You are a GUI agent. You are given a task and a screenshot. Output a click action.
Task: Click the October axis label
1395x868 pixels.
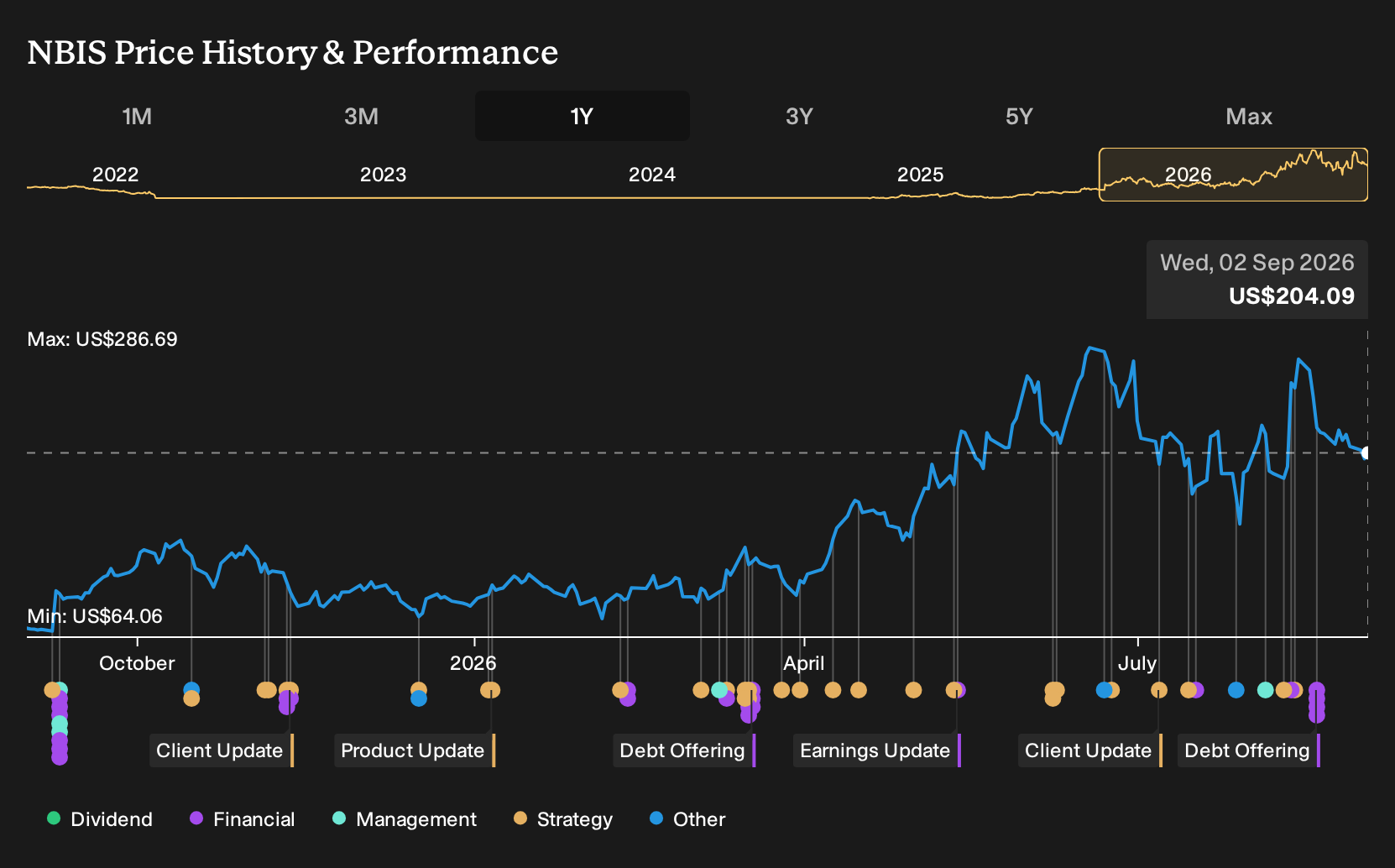(137, 663)
